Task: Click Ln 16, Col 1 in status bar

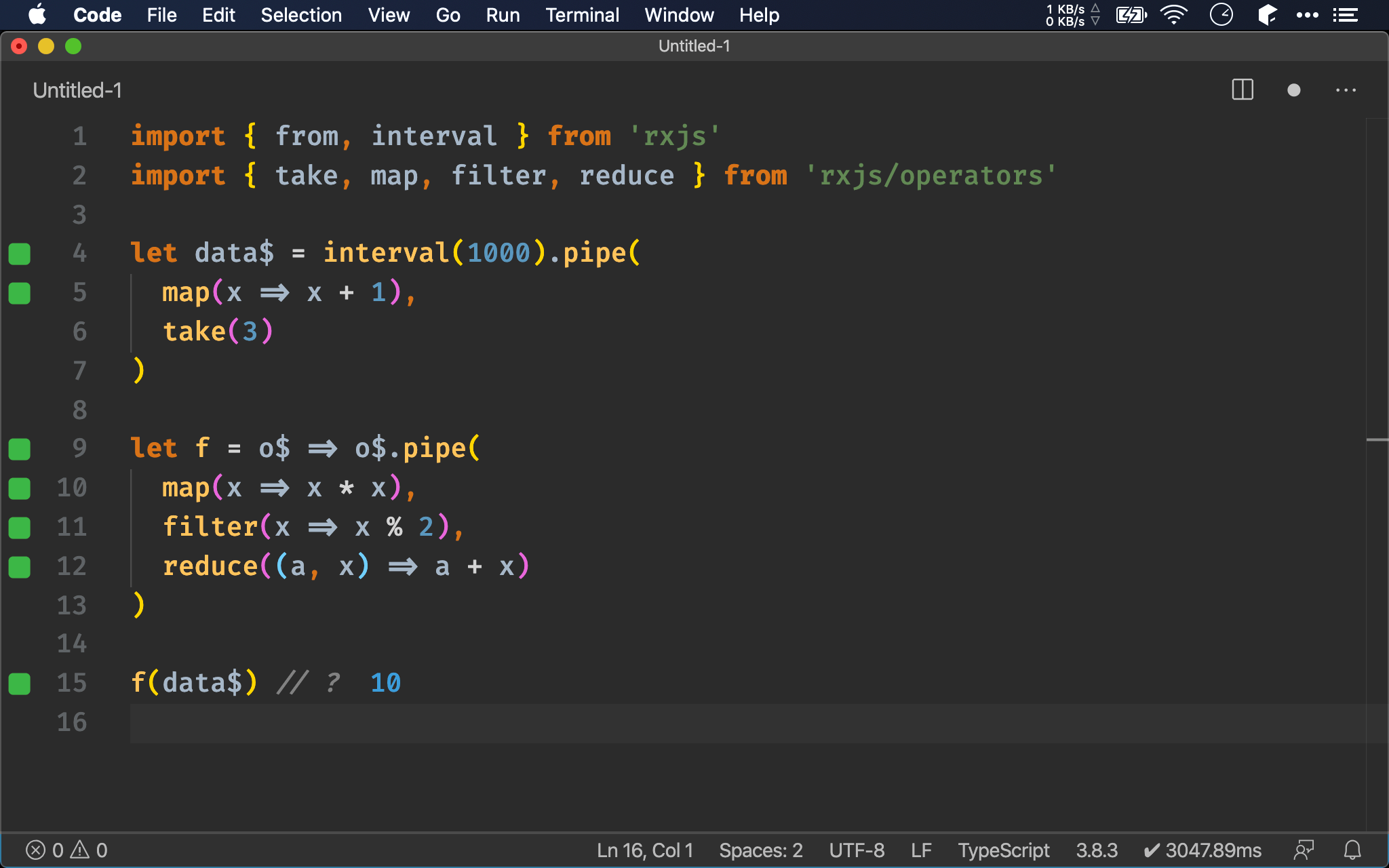Action: (645, 850)
